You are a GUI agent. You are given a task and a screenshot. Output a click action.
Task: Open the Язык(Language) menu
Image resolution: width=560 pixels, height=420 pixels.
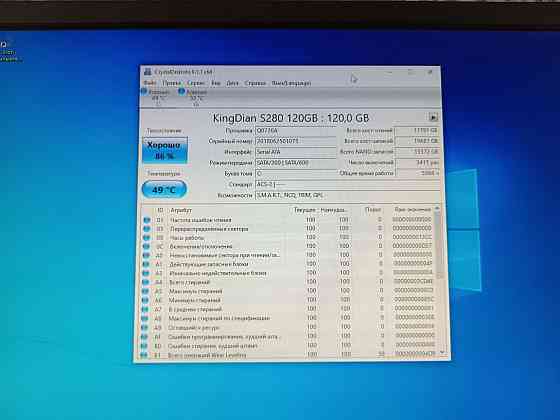291,83
